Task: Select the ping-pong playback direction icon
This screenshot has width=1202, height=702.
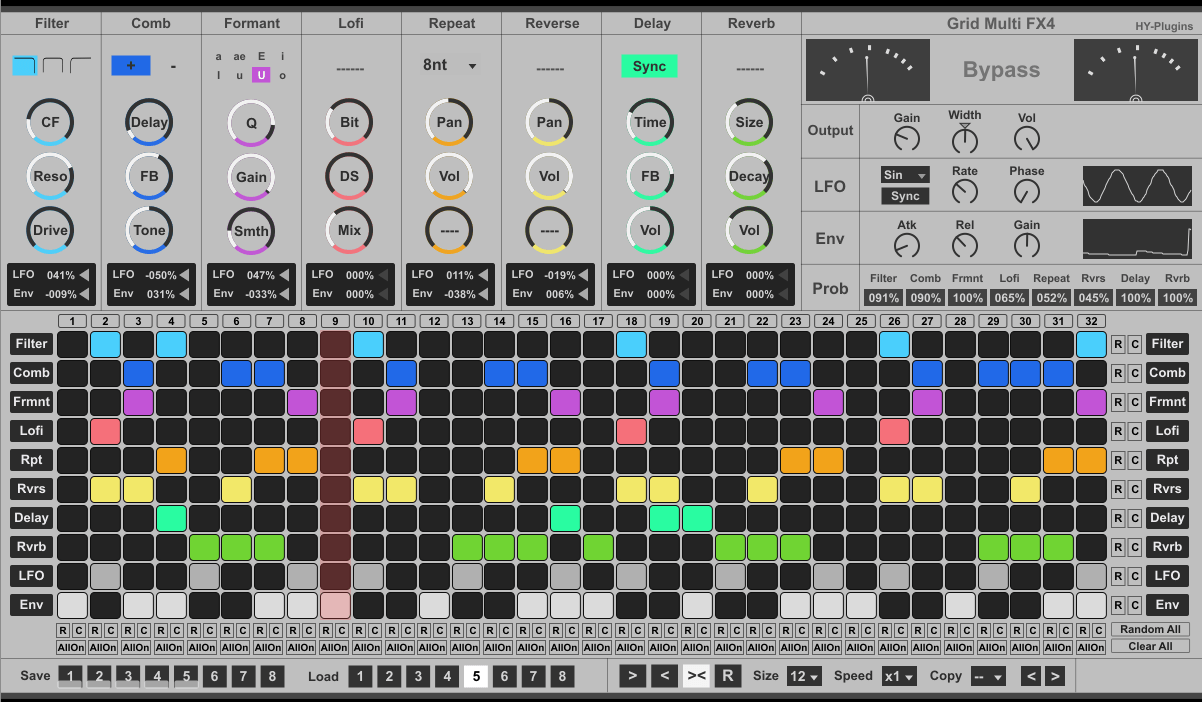Action: pos(696,676)
